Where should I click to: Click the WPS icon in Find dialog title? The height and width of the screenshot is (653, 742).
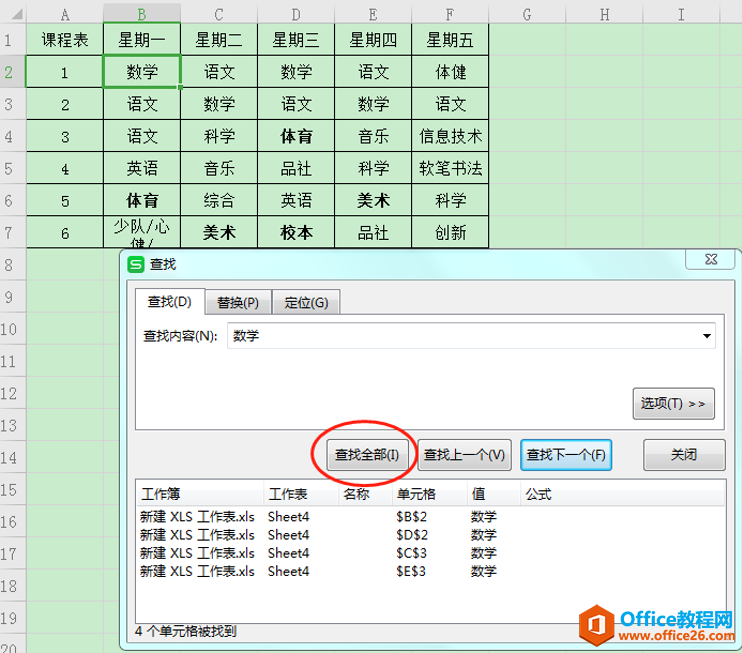click(x=136, y=265)
